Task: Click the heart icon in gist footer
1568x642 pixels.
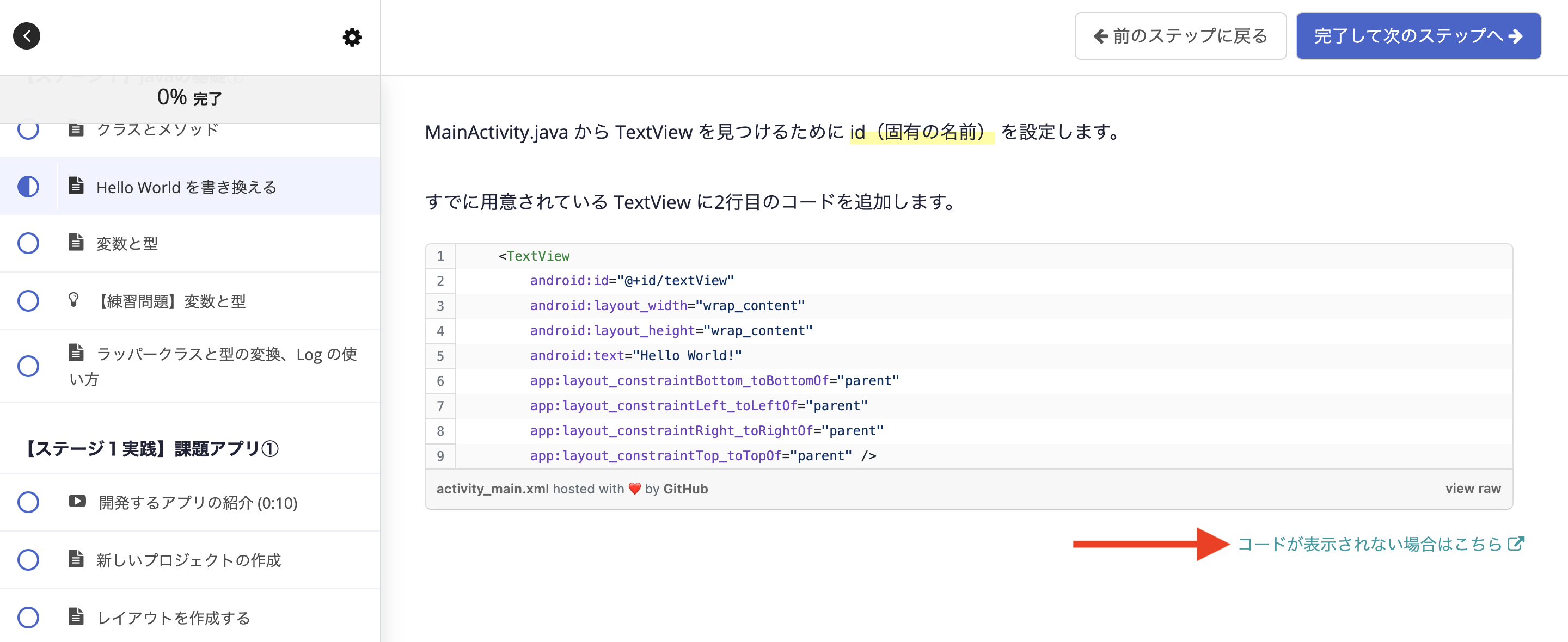Action: click(x=634, y=489)
